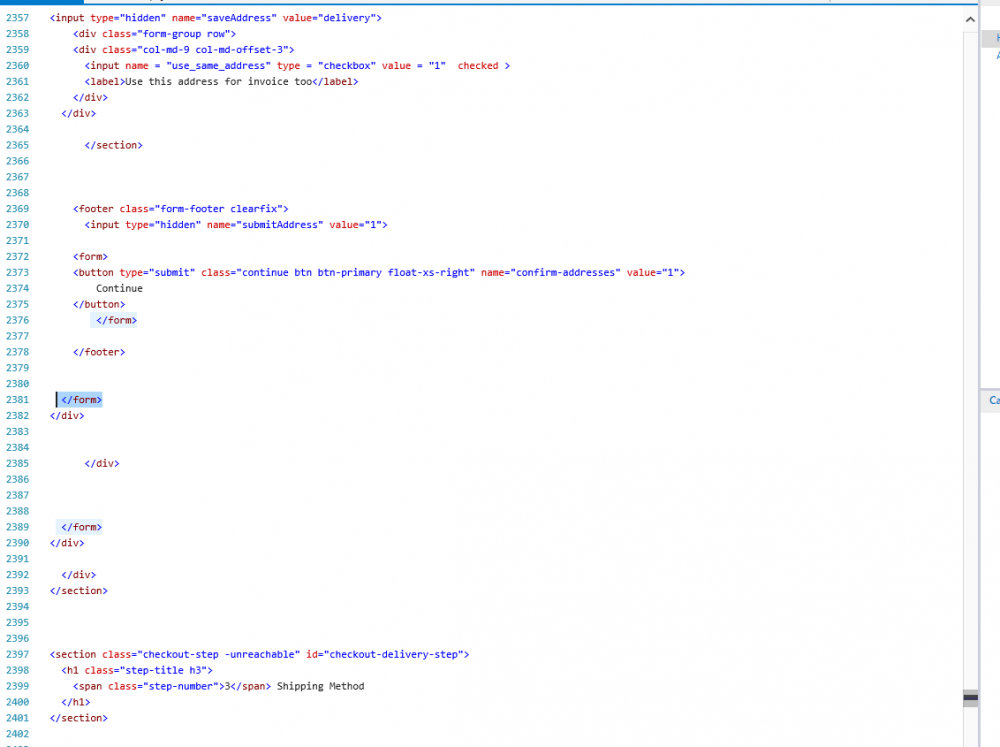
Task: Click the opening form tag on line 2372
Action: click(x=91, y=256)
